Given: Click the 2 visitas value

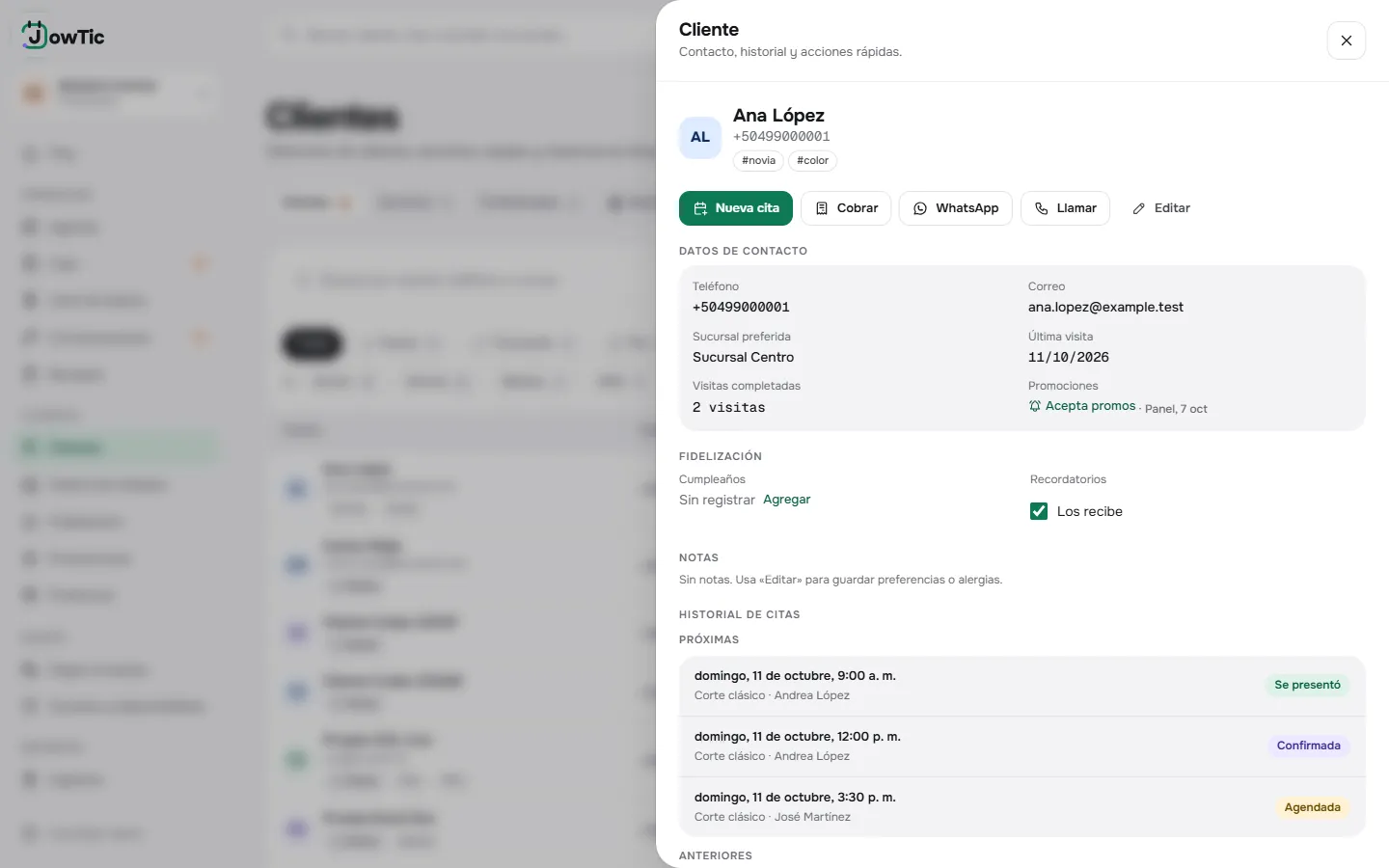Looking at the screenshot, I should [x=729, y=407].
